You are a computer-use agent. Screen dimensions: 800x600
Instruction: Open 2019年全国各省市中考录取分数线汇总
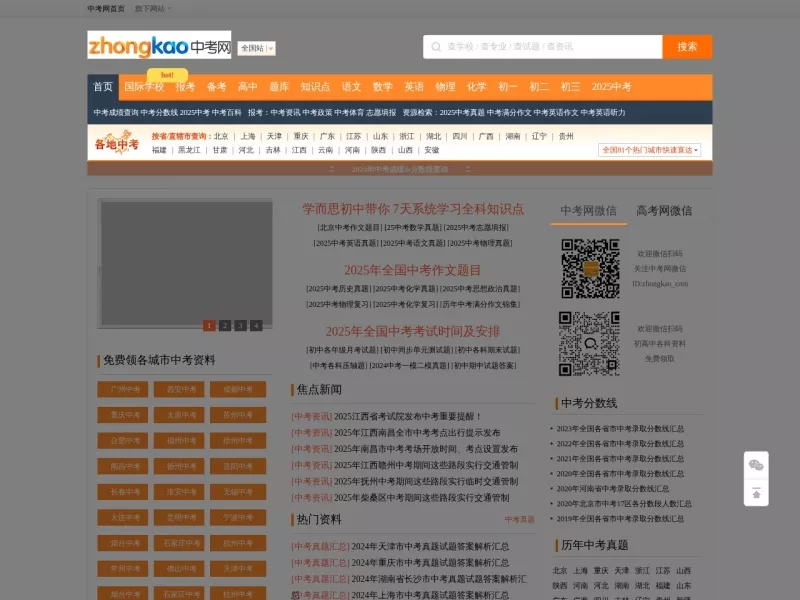[x=620, y=518]
